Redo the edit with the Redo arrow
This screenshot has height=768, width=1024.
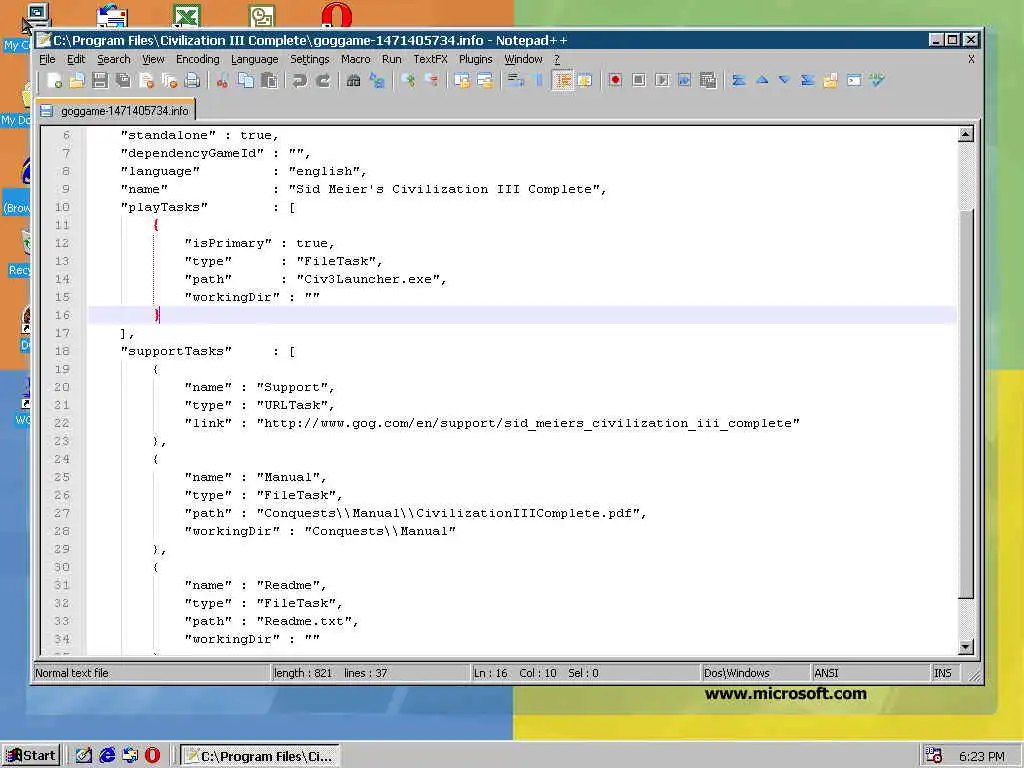coord(323,80)
